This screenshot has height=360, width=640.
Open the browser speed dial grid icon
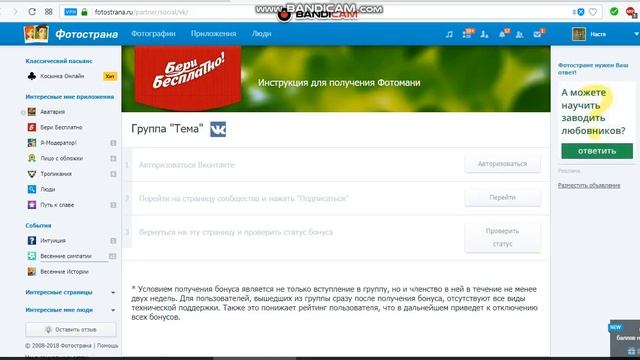coord(49,12)
